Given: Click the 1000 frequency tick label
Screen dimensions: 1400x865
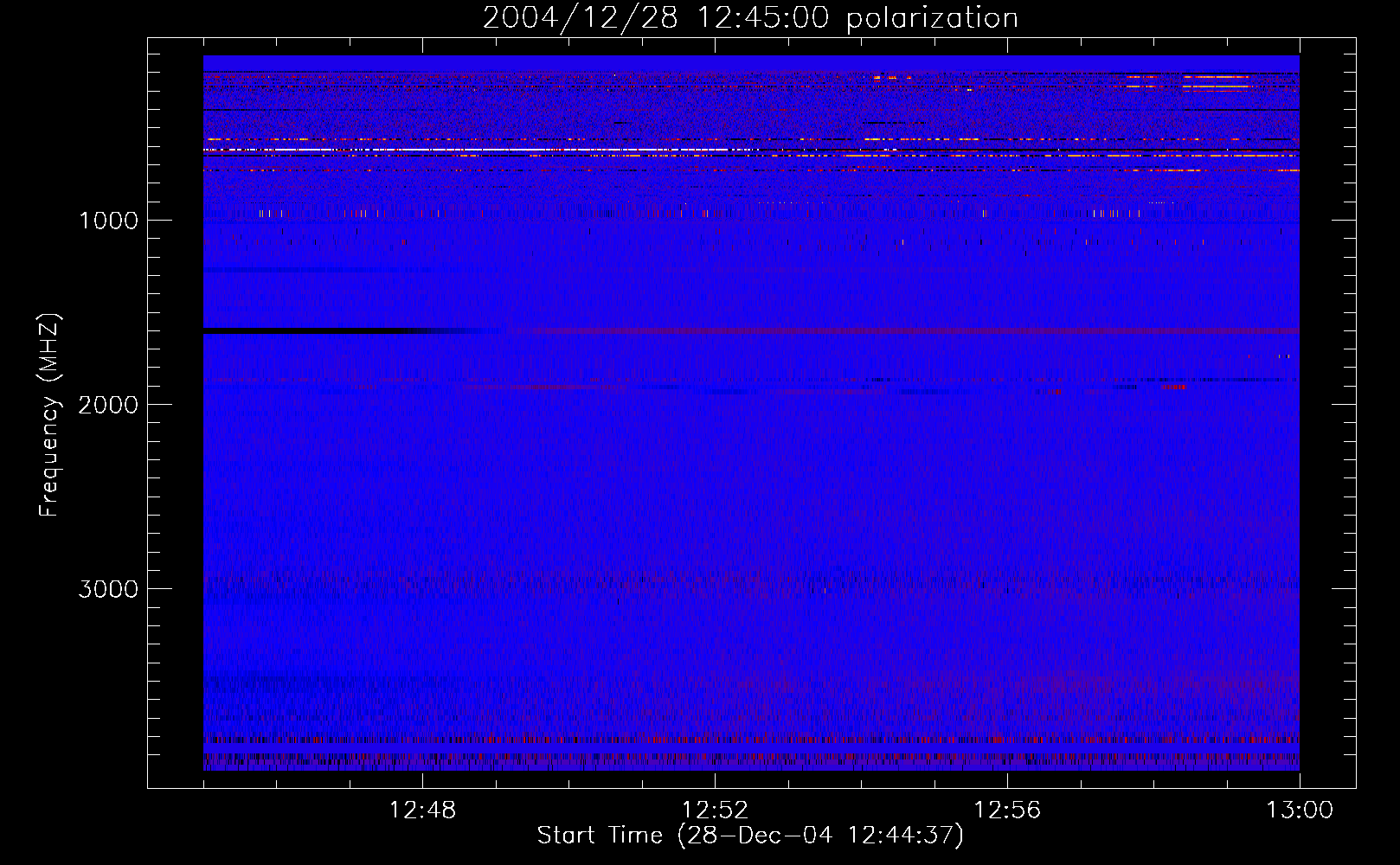Looking at the screenshot, I should [x=109, y=221].
